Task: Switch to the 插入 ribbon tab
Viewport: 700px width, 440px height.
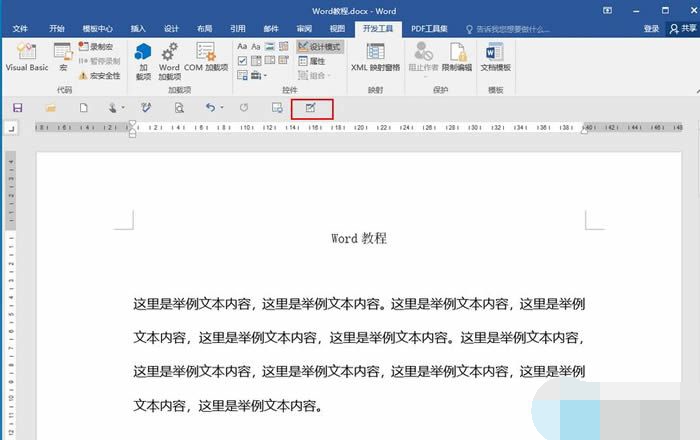Action: 138,29
